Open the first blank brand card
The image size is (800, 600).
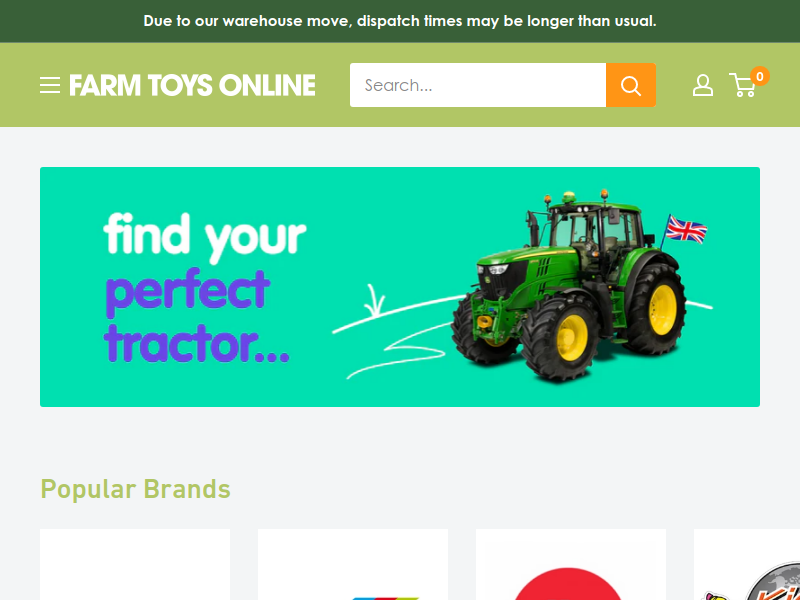135,564
